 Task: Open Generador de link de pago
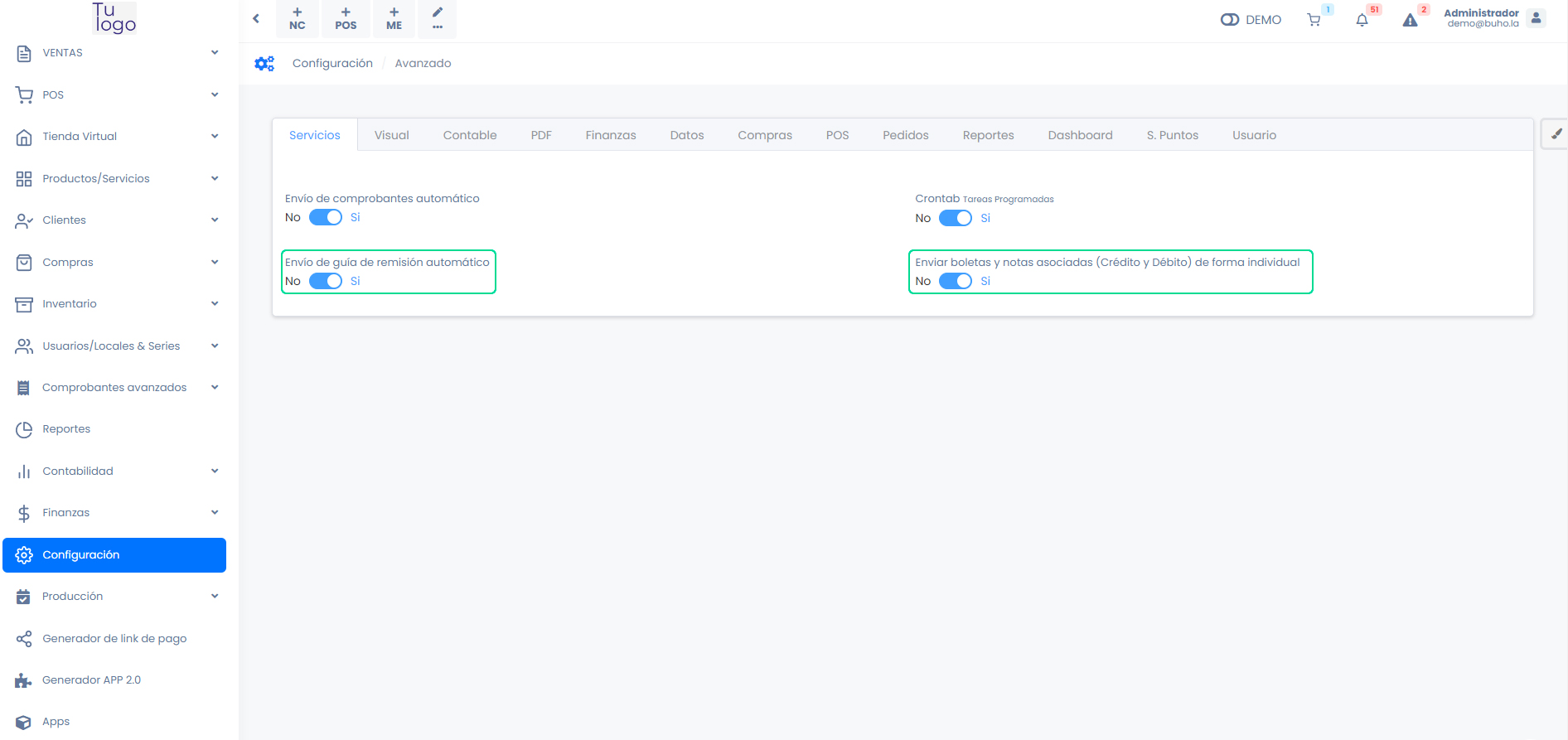[114, 639]
